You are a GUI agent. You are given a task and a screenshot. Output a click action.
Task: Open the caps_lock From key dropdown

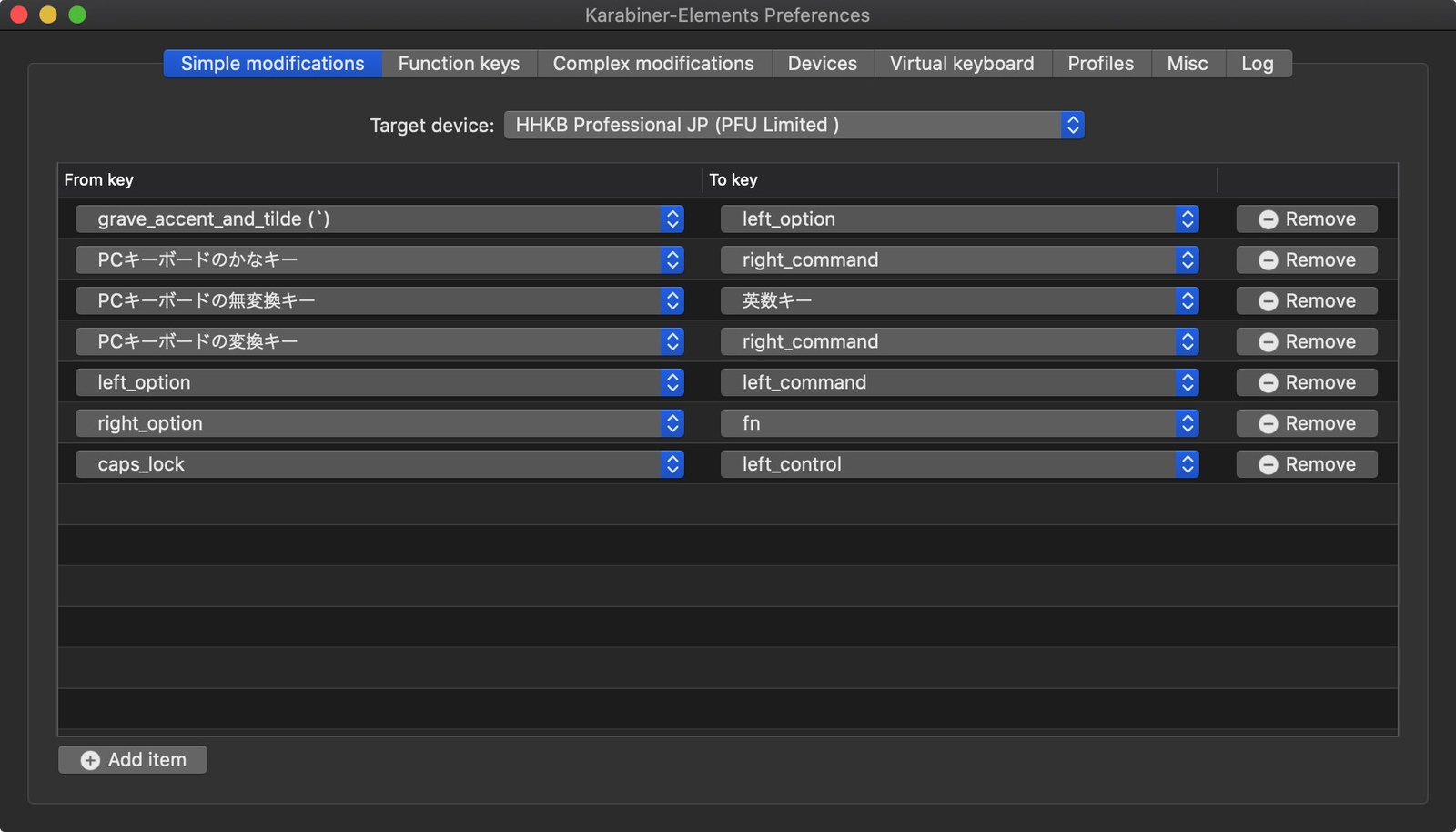[x=379, y=464]
